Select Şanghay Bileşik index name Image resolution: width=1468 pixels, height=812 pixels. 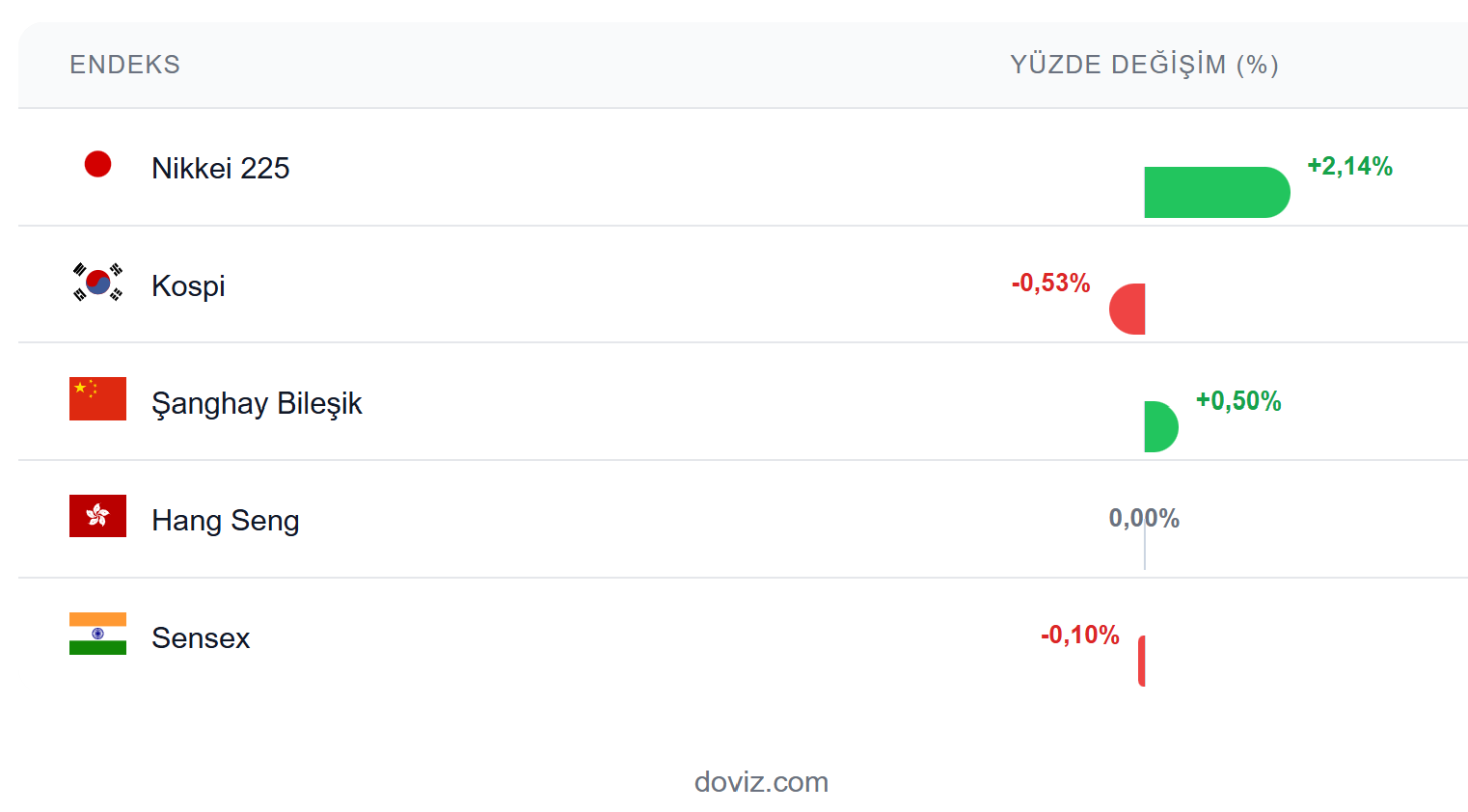(257, 403)
